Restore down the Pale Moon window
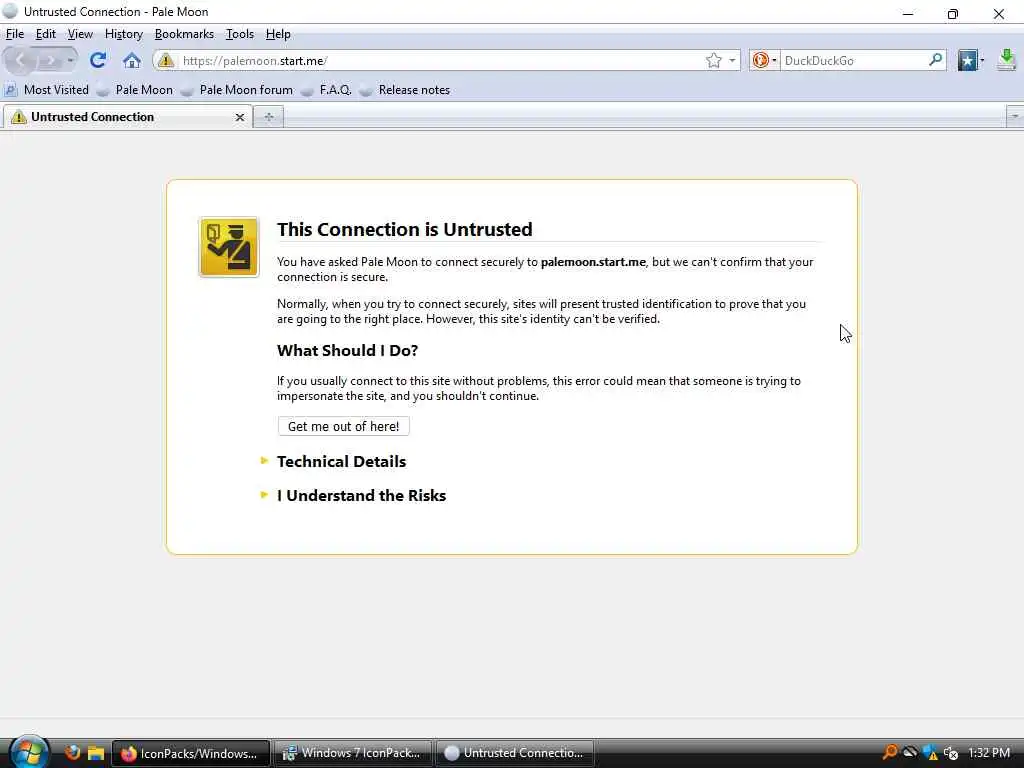 point(953,13)
